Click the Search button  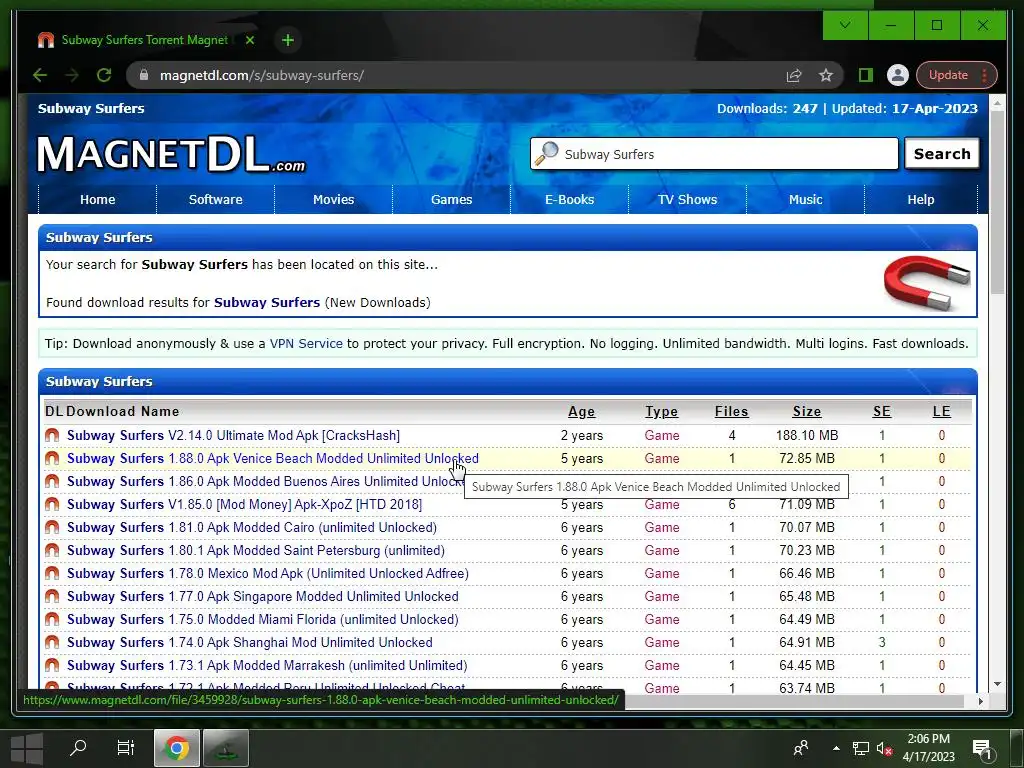pos(942,154)
